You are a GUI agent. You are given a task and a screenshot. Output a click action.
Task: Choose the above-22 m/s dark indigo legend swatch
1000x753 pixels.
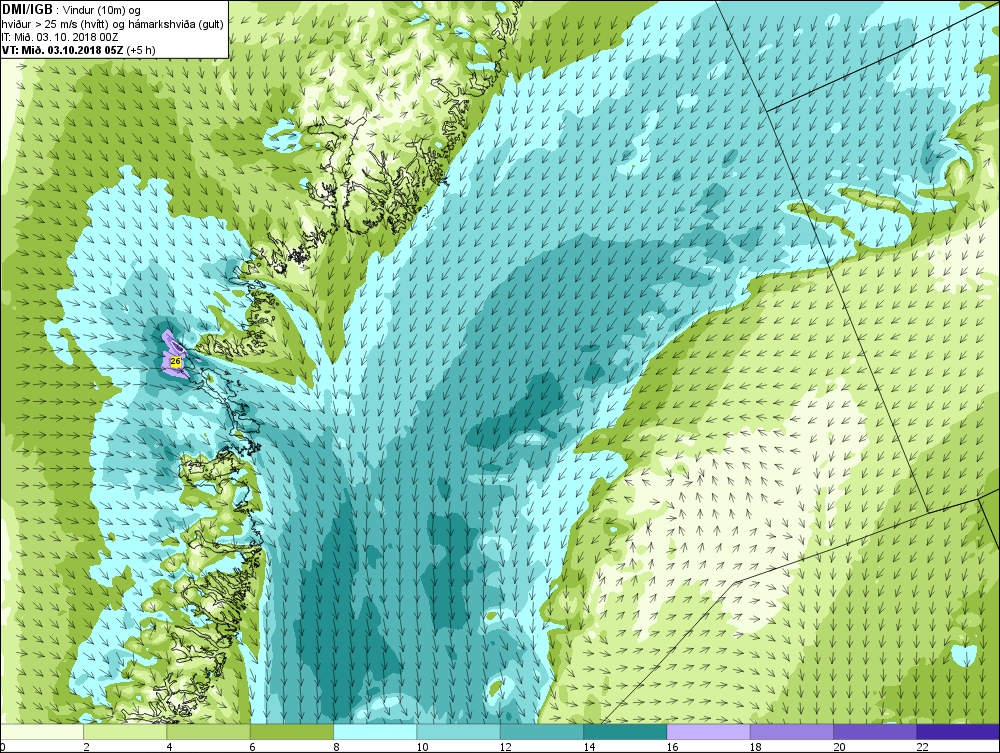tap(958, 731)
